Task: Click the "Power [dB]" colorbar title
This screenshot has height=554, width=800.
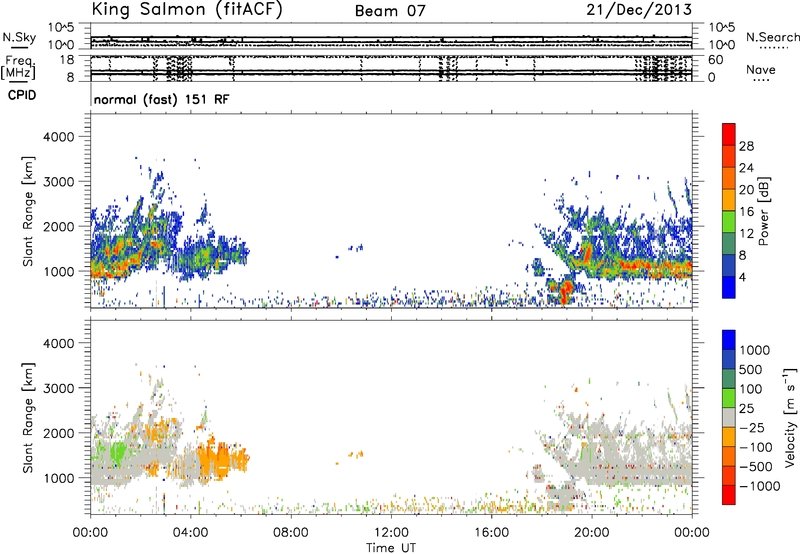Action: click(763, 211)
